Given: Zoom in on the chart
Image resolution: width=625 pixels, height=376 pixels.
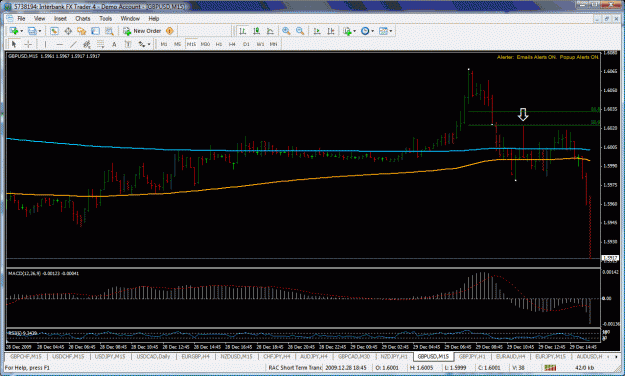Looking at the screenshot, I should tap(286, 31).
